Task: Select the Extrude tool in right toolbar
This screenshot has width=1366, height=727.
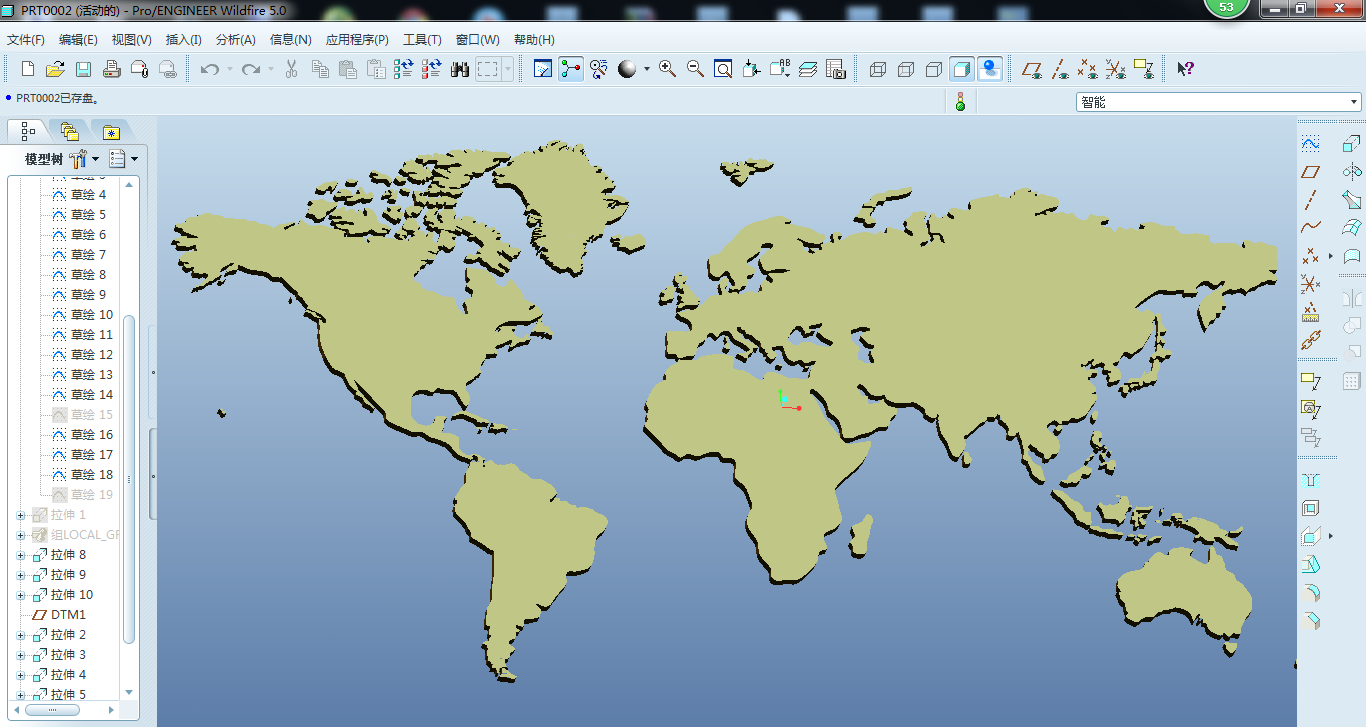Action: (1352, 144)
